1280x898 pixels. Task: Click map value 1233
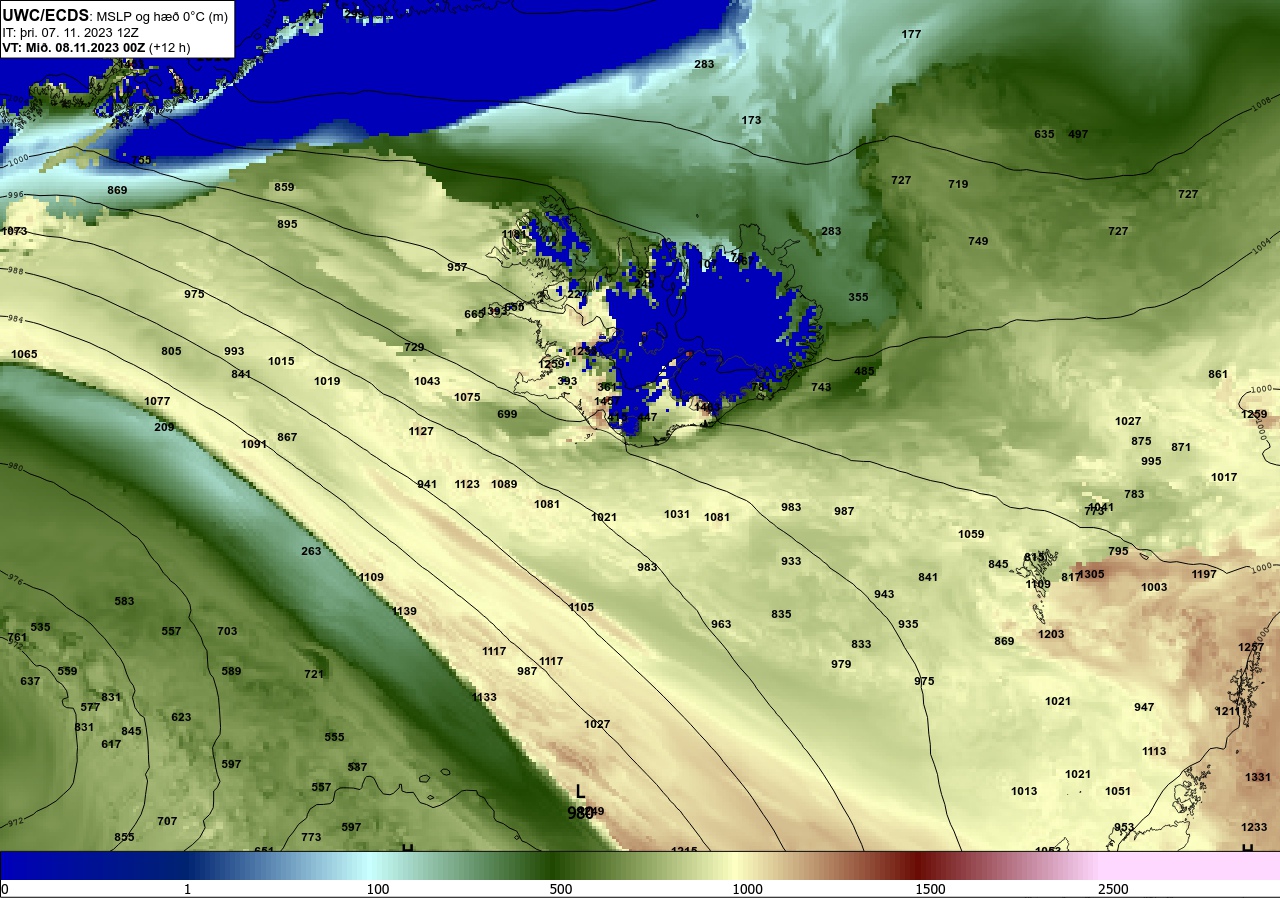(1254, 827)
